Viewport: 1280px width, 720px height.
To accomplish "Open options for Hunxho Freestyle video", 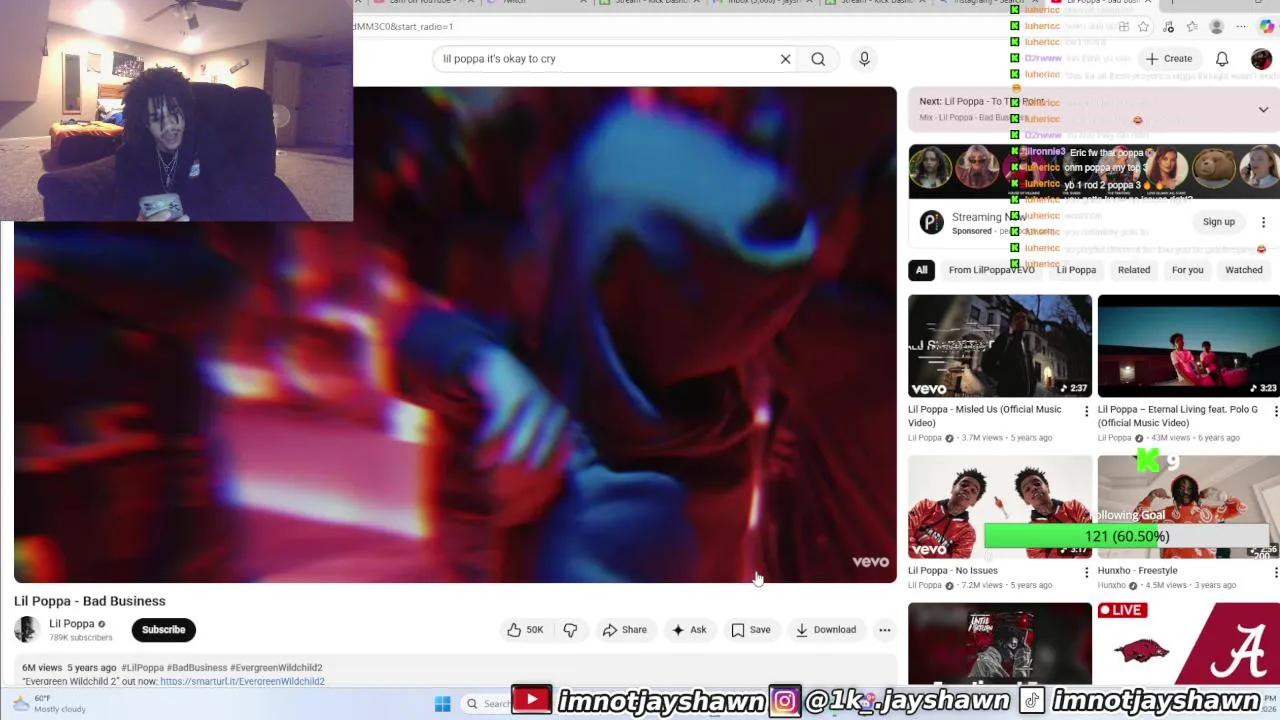I will click(1275, 572).
